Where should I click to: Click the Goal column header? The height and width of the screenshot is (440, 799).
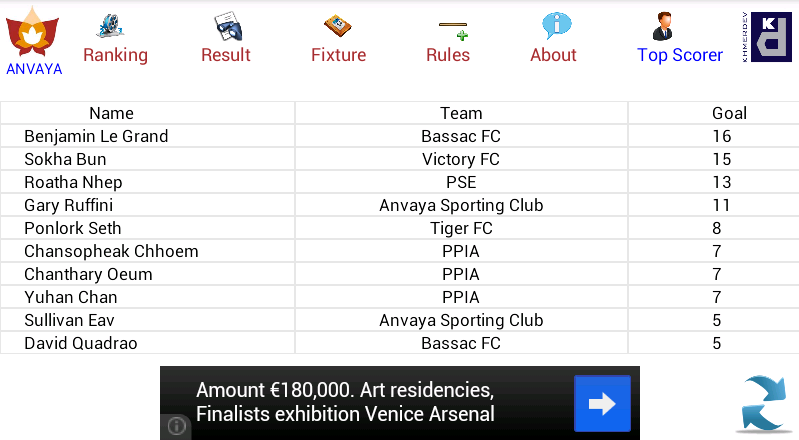coord(729,113)
